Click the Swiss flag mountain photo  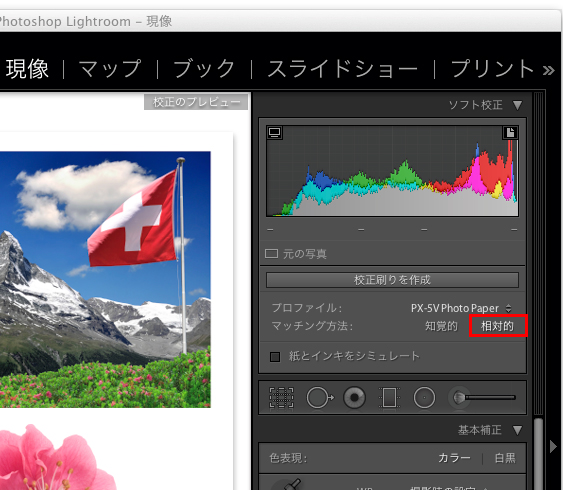click(x=105, y=279)
